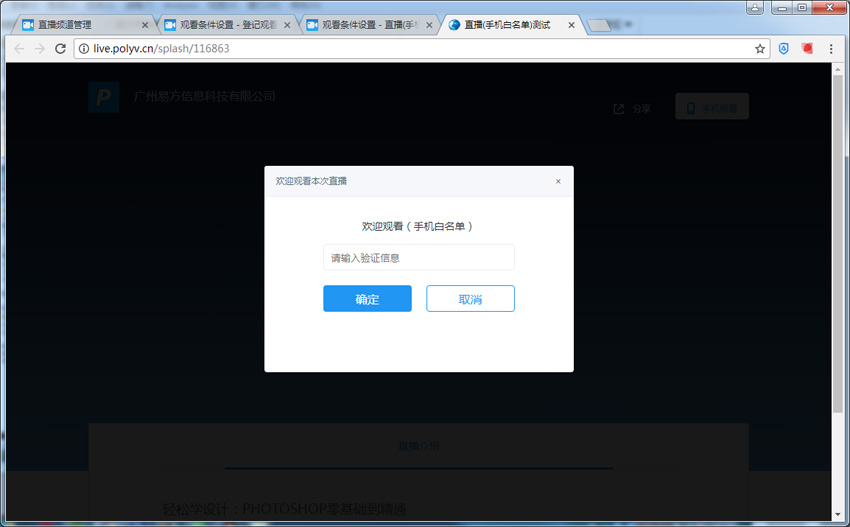
Task: Click the red extension icon in toolbar
Action: tap(808, 48)
